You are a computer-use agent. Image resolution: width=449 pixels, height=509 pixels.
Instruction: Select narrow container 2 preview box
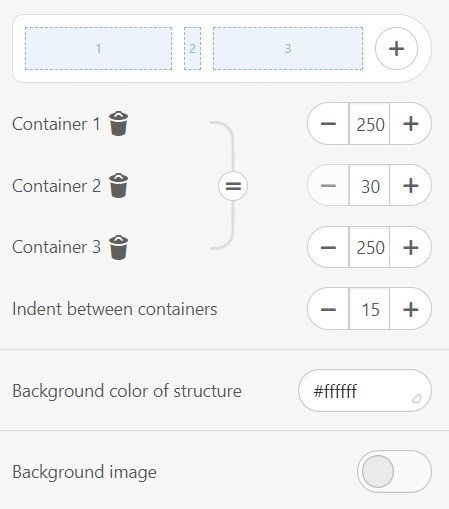click(193, 49)
